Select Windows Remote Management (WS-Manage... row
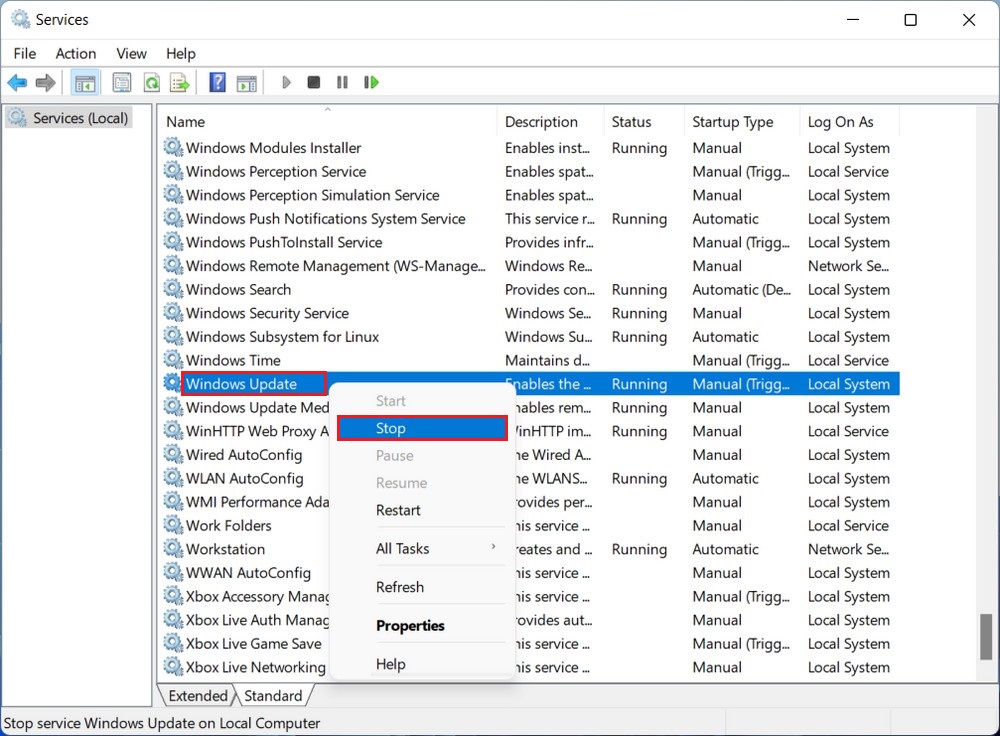 point(529,265)
